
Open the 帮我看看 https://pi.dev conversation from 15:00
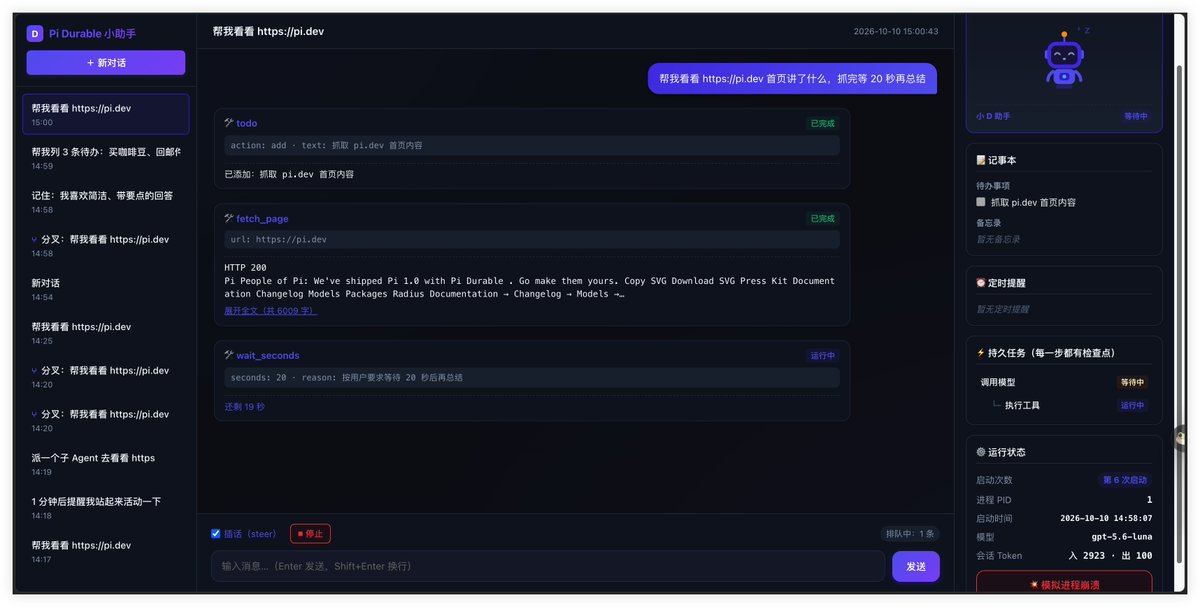[x=106, y=114]
